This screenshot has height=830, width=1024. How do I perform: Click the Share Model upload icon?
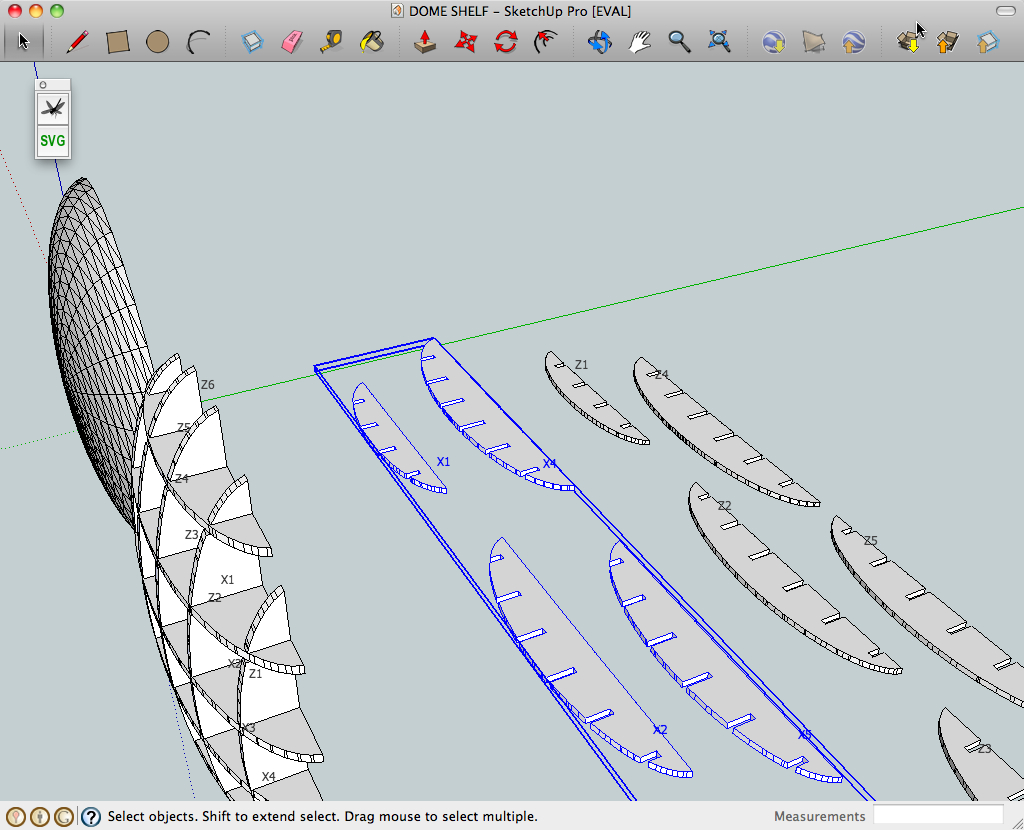(x=948, y=42)
